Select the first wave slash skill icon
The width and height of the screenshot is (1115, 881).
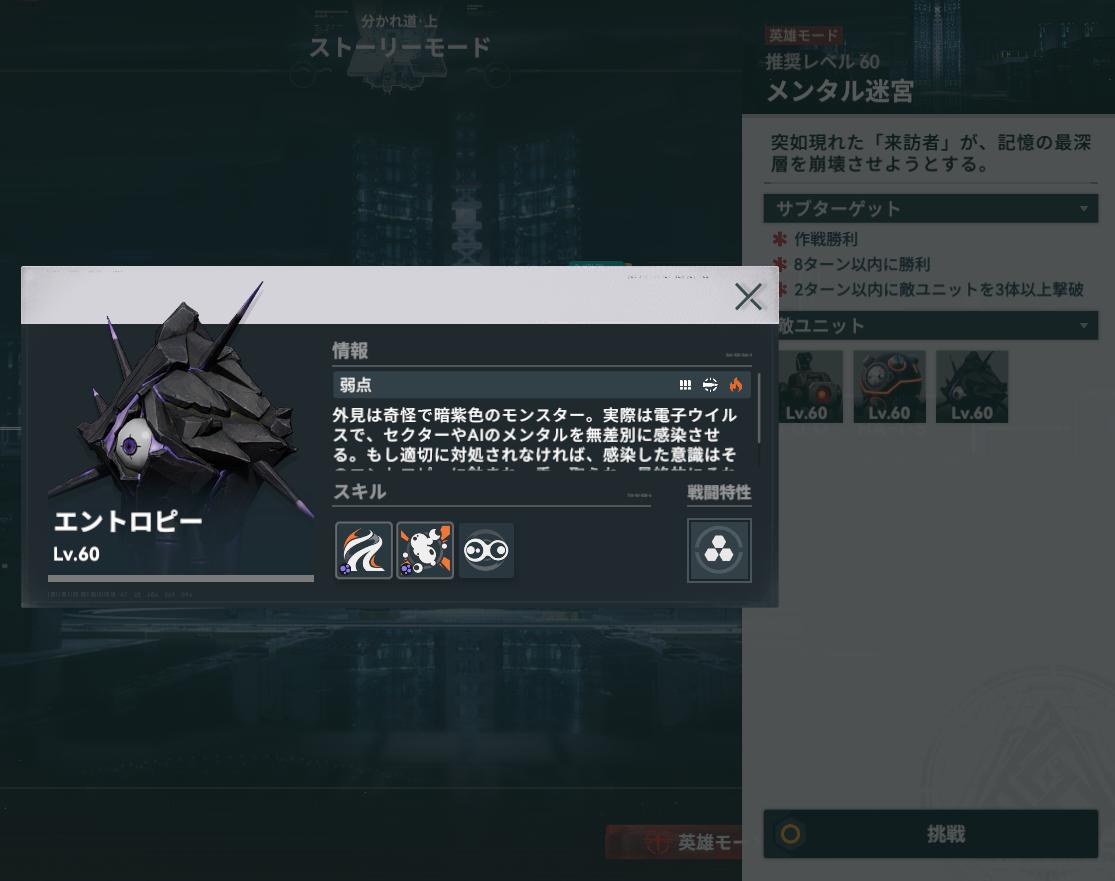(363, 550)
